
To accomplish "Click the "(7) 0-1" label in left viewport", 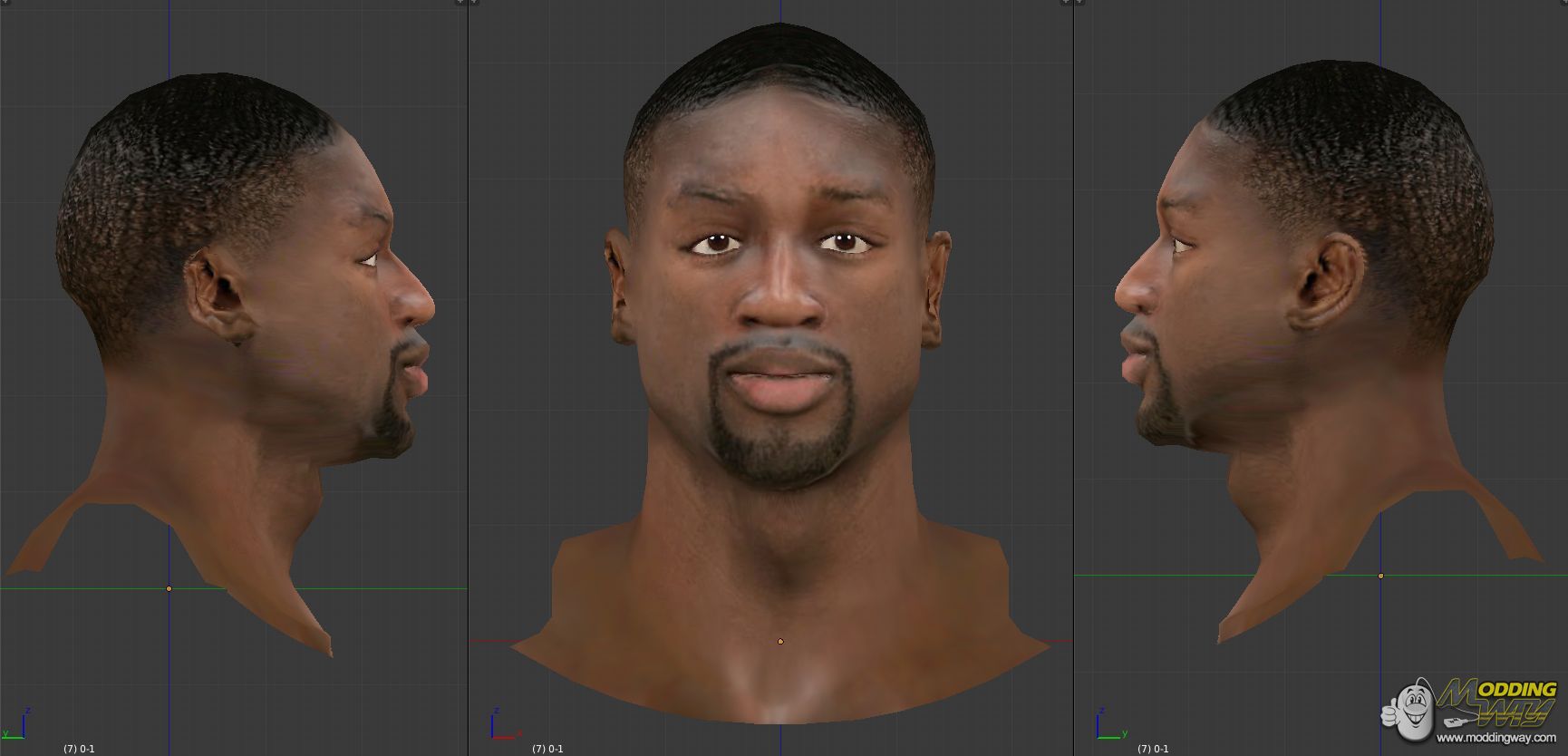I will point(79,749).
